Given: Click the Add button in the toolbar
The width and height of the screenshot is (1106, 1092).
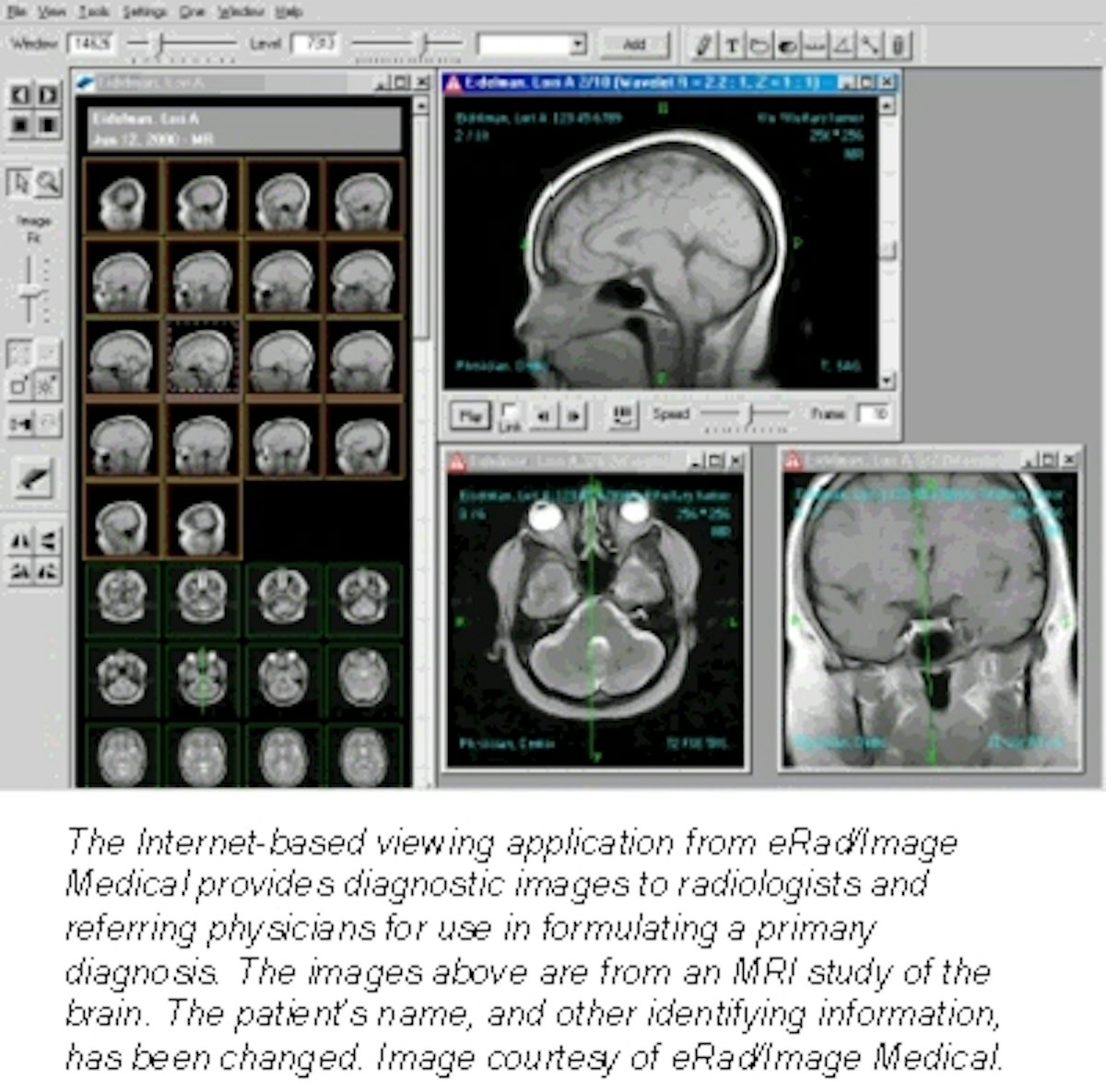Looking at the screenshot, I should [x=636, y=43].
